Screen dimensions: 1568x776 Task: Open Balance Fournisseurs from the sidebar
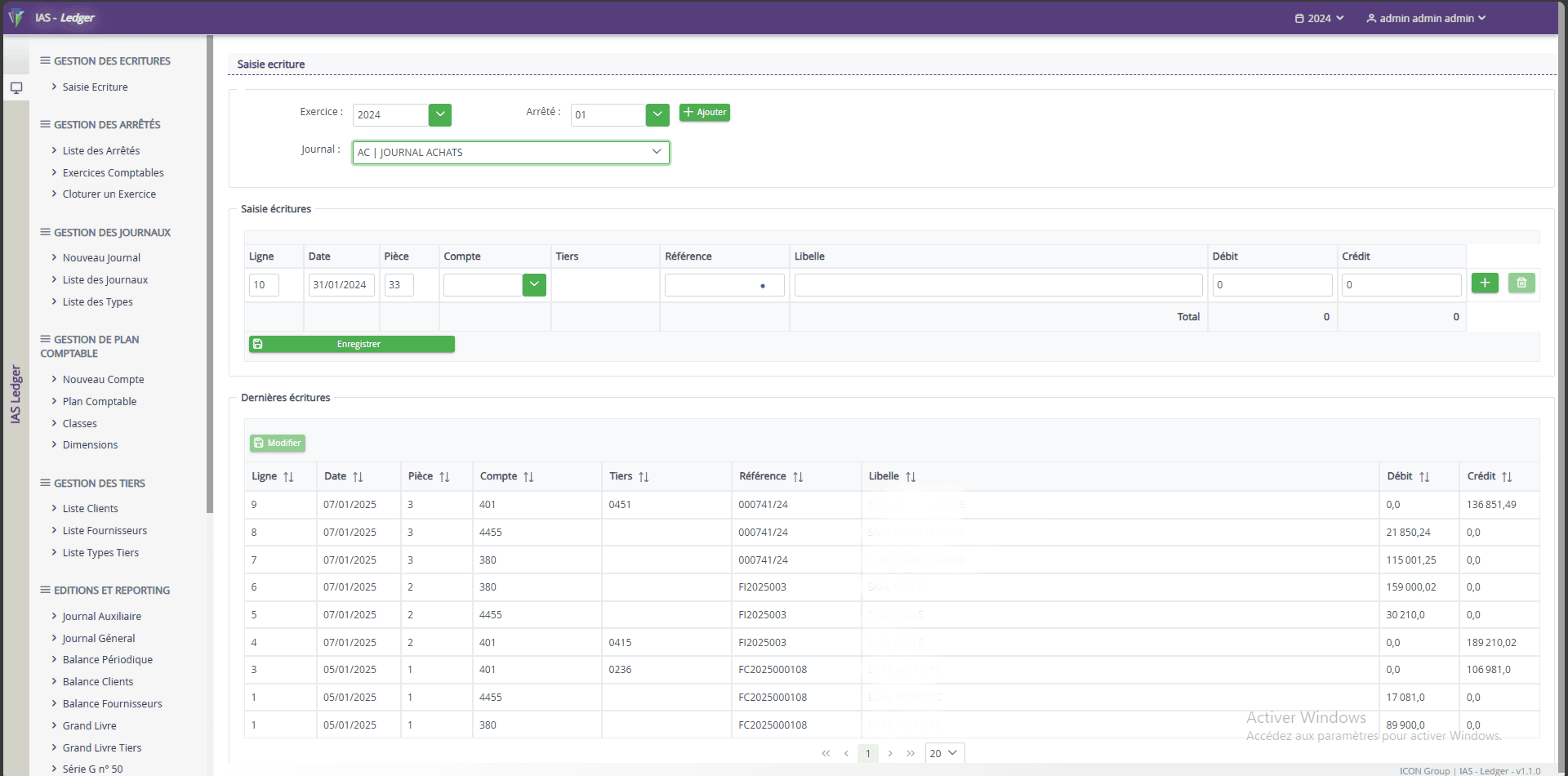point(112,703)
